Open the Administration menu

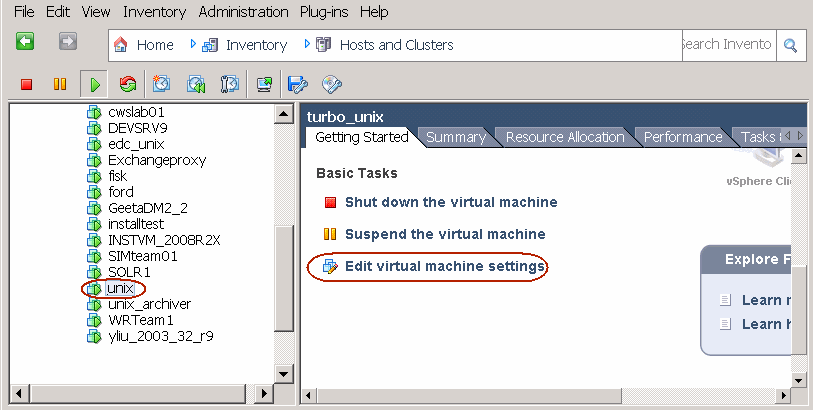[x=243, y=12]
